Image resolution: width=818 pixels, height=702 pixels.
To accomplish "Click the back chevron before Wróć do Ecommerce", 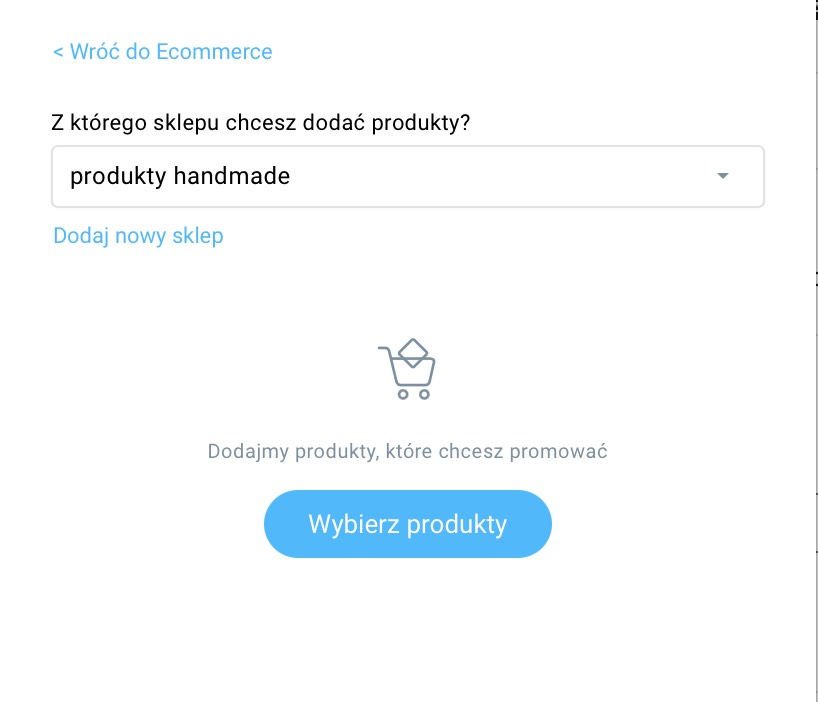I will tap(58, 52).
